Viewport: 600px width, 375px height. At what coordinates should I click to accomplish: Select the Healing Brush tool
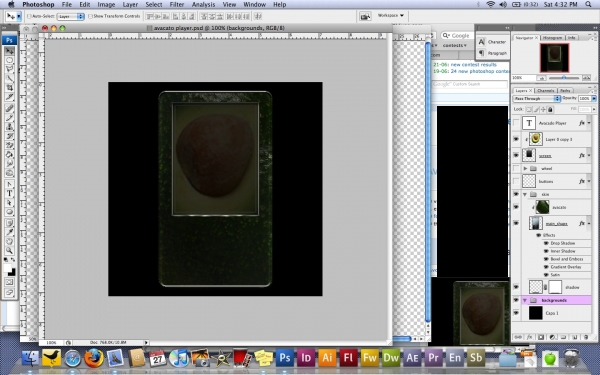coord(10,108)
